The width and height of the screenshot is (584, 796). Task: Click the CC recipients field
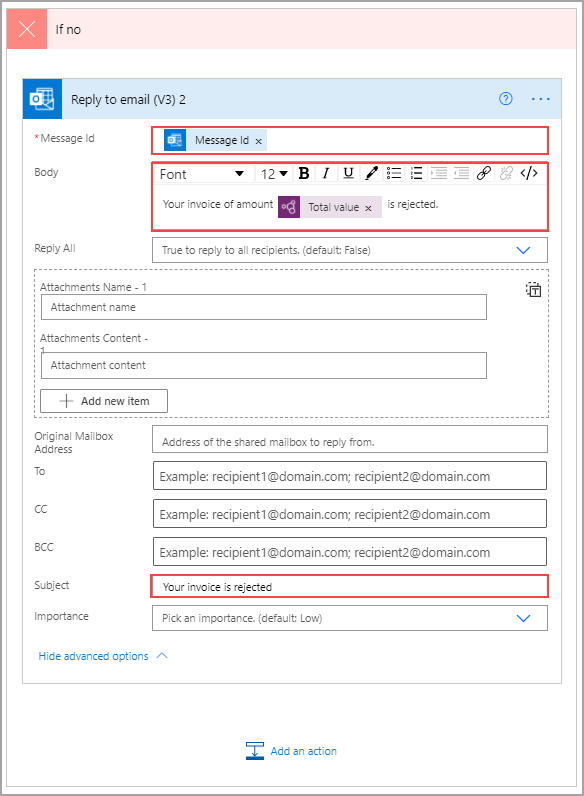350,514
